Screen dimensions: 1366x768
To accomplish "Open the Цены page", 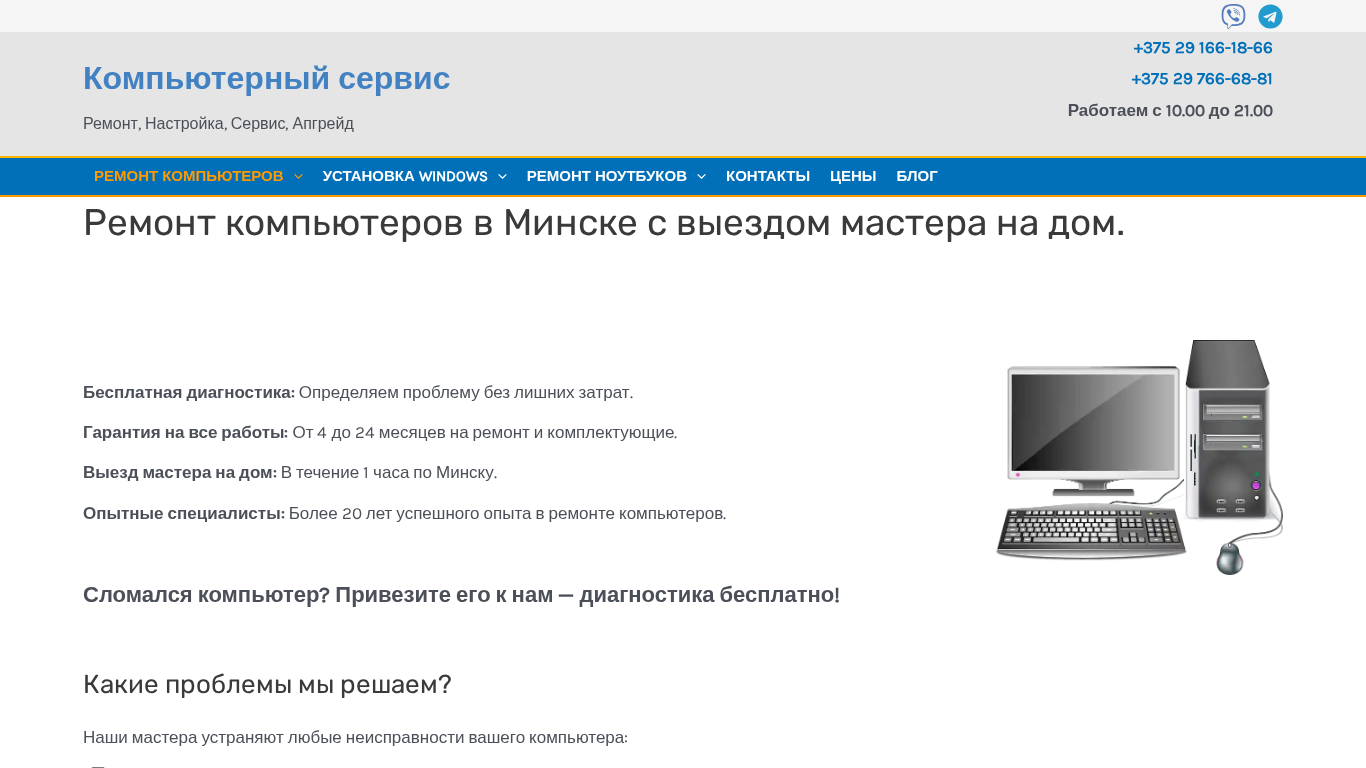I will pos(852,176).
